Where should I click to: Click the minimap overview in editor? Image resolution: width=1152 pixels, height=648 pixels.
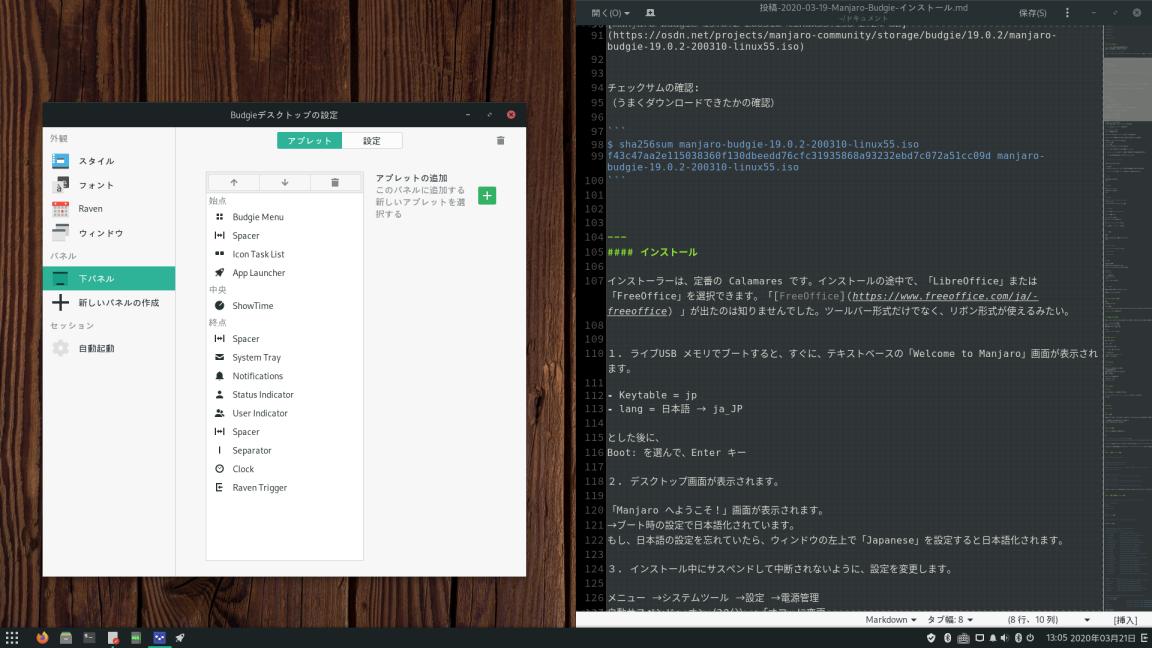(1127, 316)
